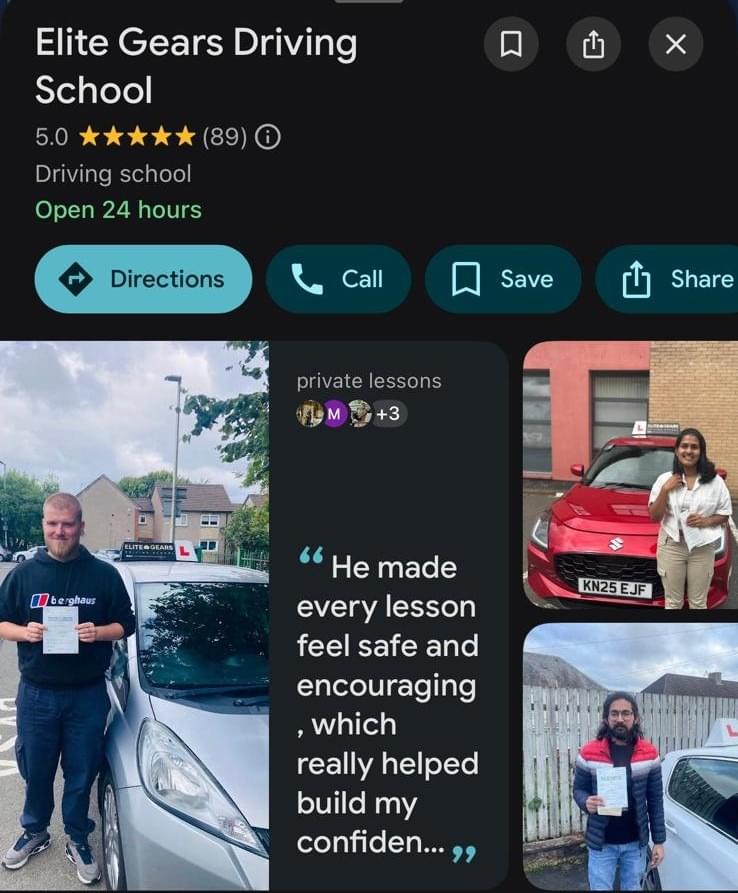Tap the Open 24 hours status
Viewport: 738px width, 893px height.
pyautogui.click(x=118, y=210)
